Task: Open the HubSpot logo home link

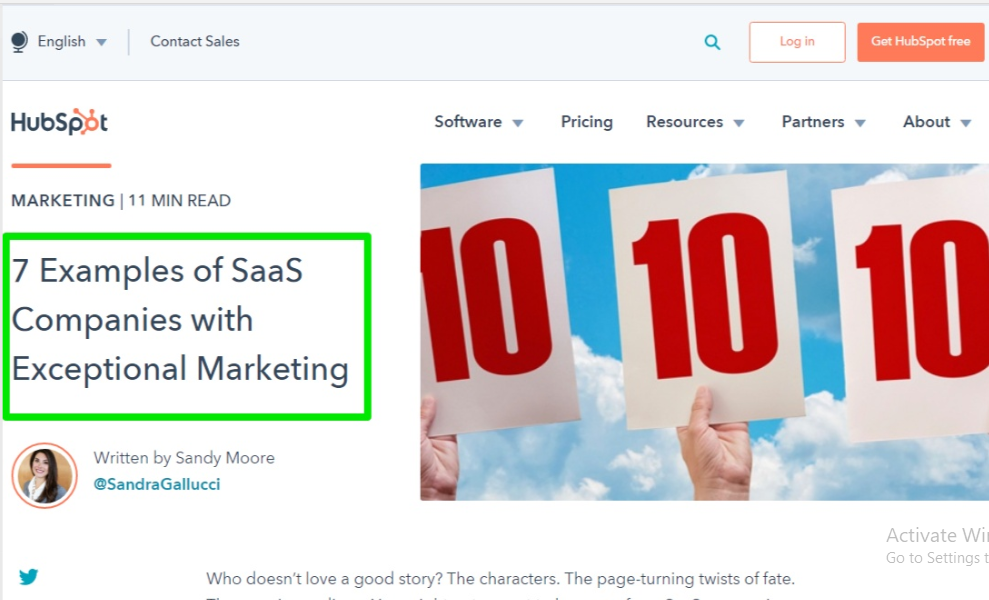Action: coord(59,121)
